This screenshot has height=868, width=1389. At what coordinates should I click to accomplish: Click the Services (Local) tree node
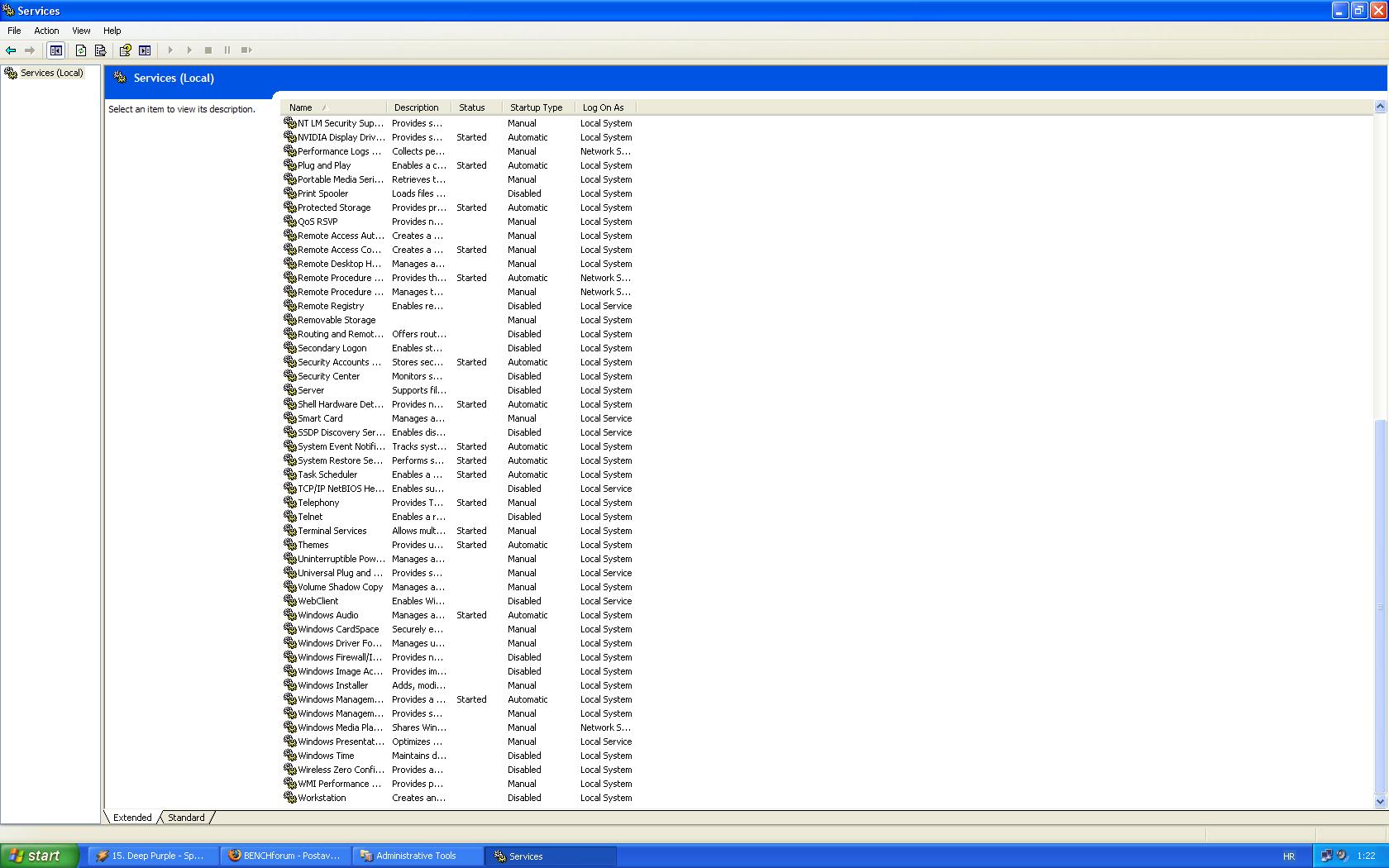tap(51, 73)
